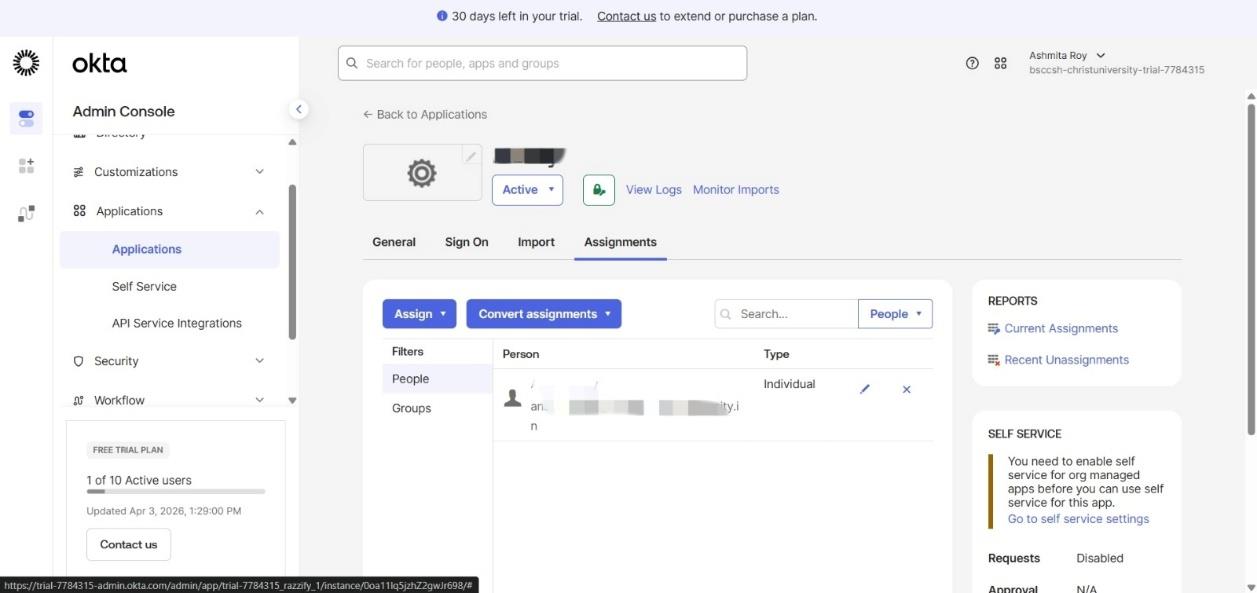Screen dimensions: 1257x593
Task: Select the Assignments tab
Action: [620, 242]
